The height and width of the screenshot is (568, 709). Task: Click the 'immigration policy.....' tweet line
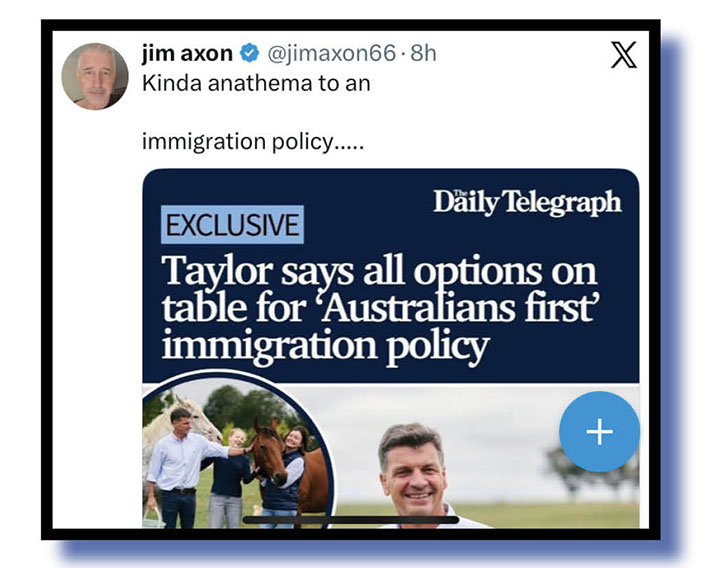(253, 142)
